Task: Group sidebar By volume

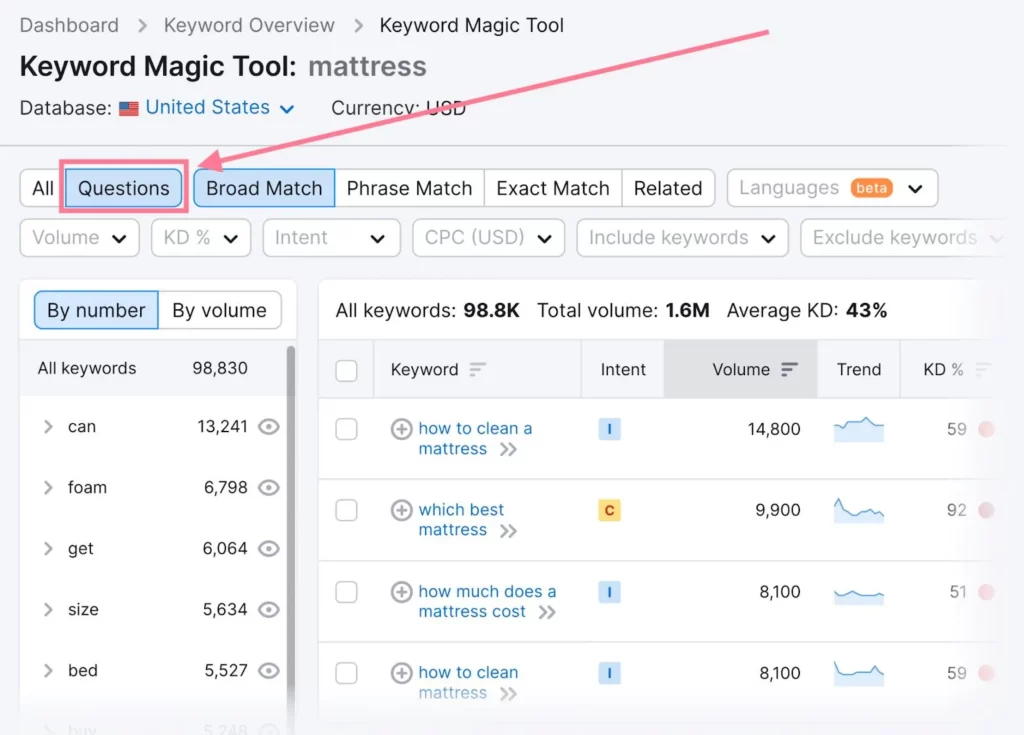Action: coord(219,310)
